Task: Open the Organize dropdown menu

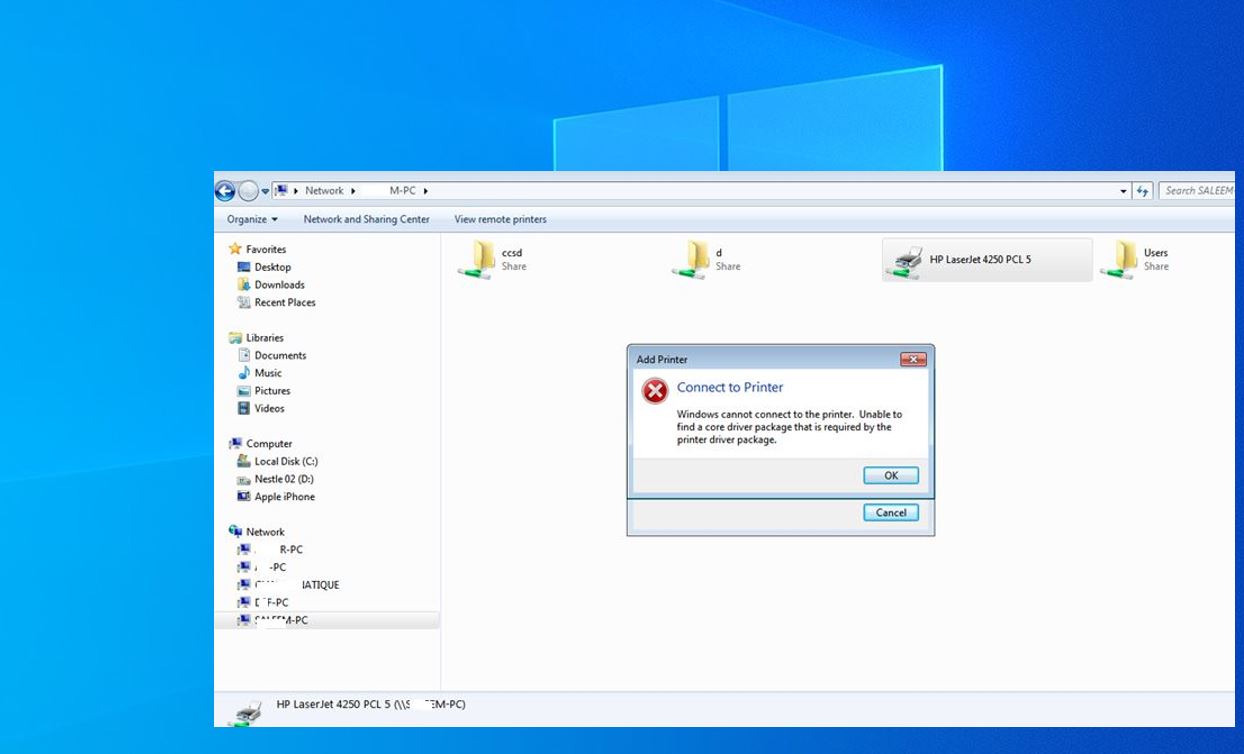Action: (x=250, y=219)
